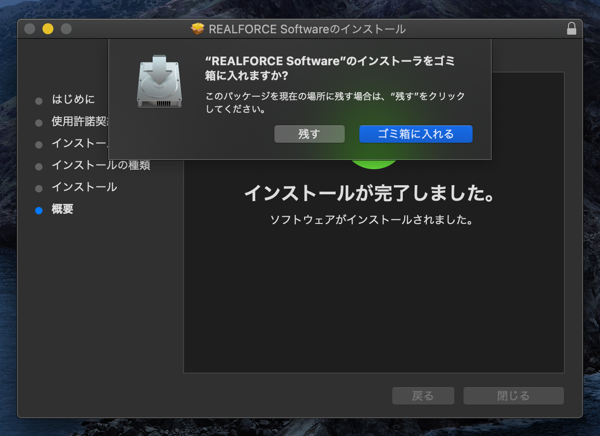Image resolution: width=600 pixels, height=436 pixels.
Task: Click the ソフトウェアがインストールされました。 text
Action: coord(372,220)
